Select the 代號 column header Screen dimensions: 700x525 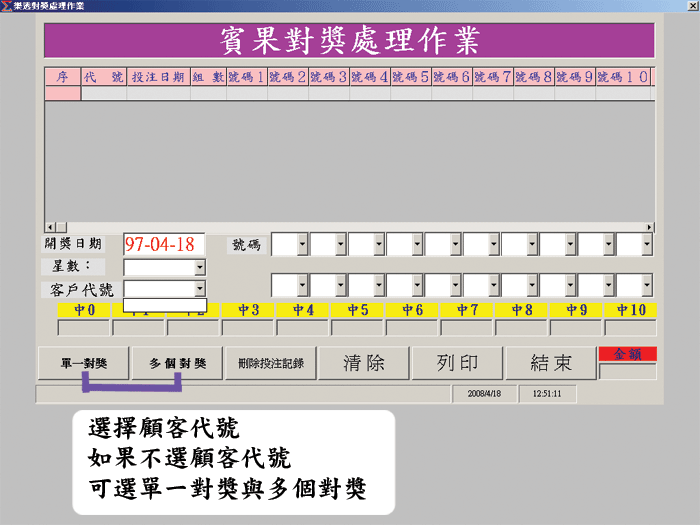pos(104,77)
